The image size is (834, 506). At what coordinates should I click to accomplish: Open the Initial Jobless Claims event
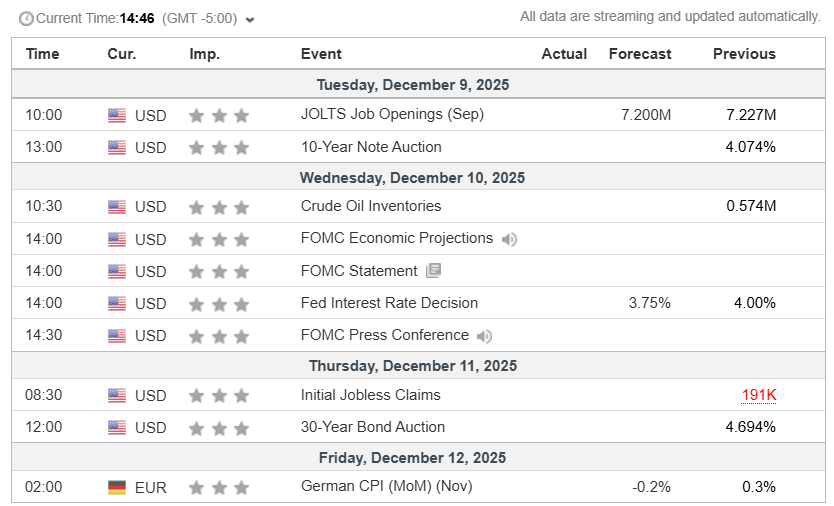[370, 395]
